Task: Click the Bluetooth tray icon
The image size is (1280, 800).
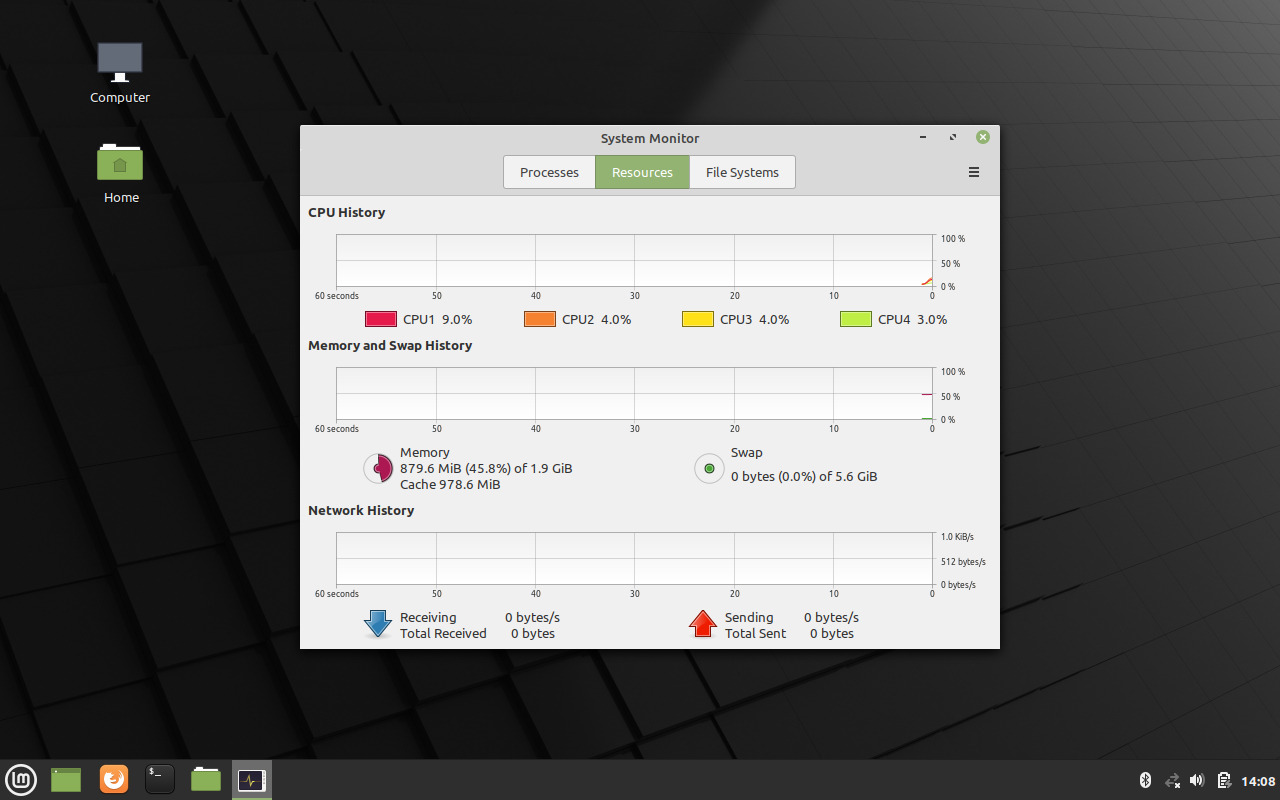Action: pyautogui.click(x=1144, y=780)
